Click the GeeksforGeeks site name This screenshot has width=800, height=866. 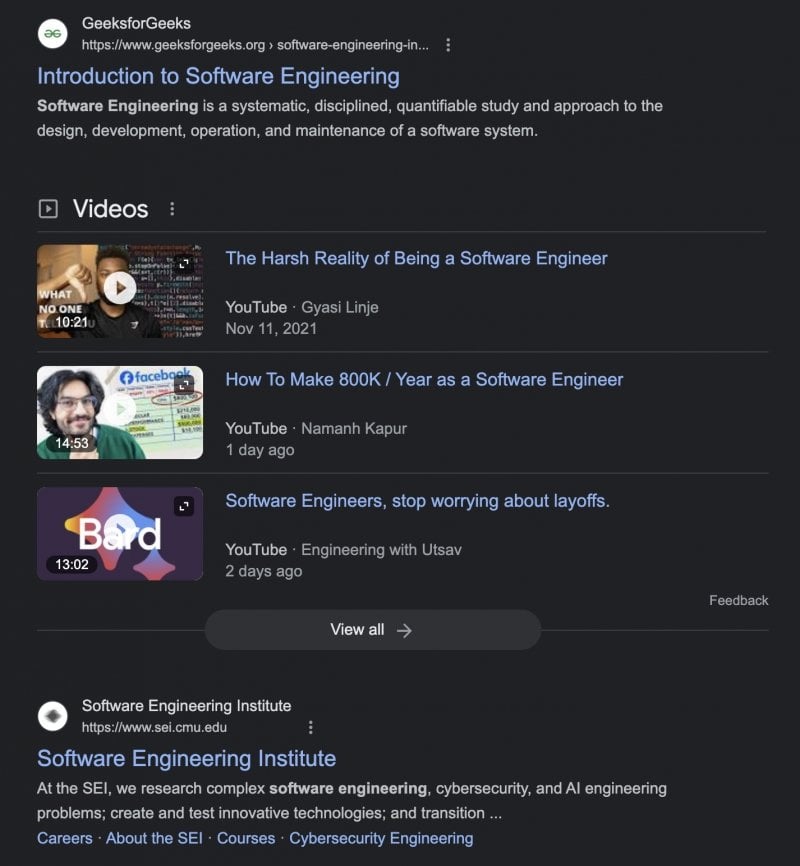[136, 23]
